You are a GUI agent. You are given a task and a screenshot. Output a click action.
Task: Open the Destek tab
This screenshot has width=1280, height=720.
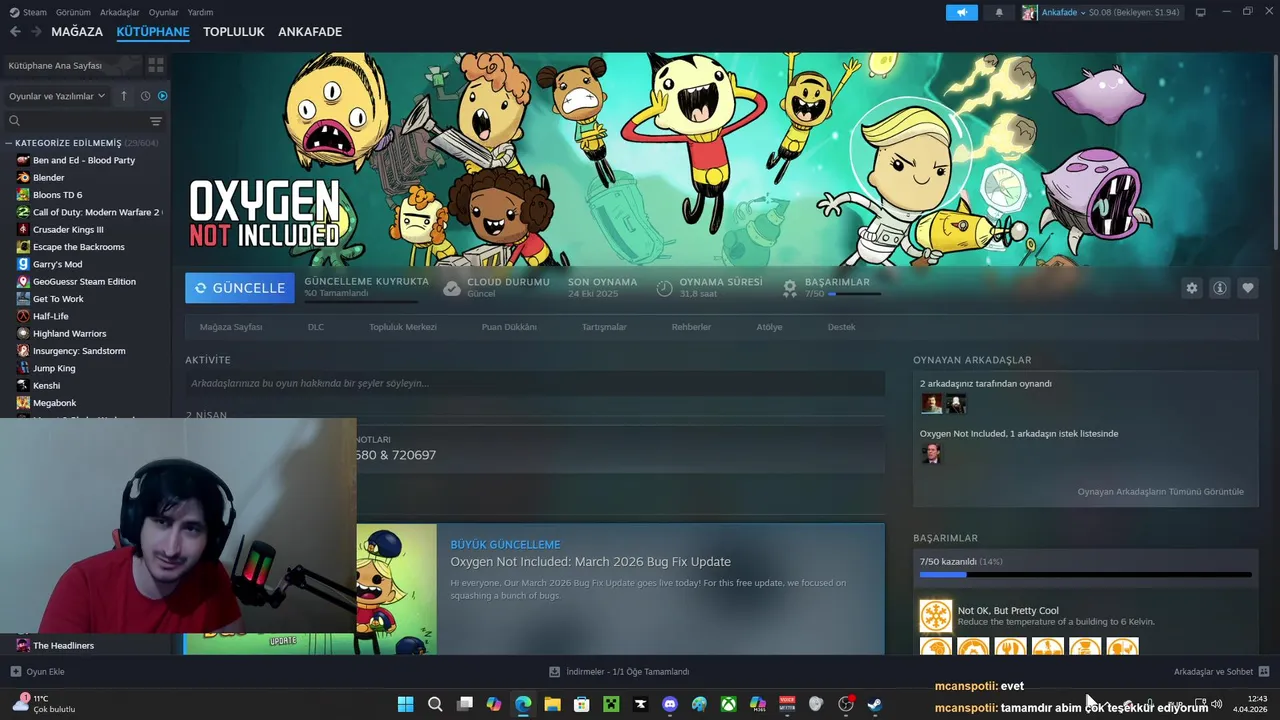point(841,327)
